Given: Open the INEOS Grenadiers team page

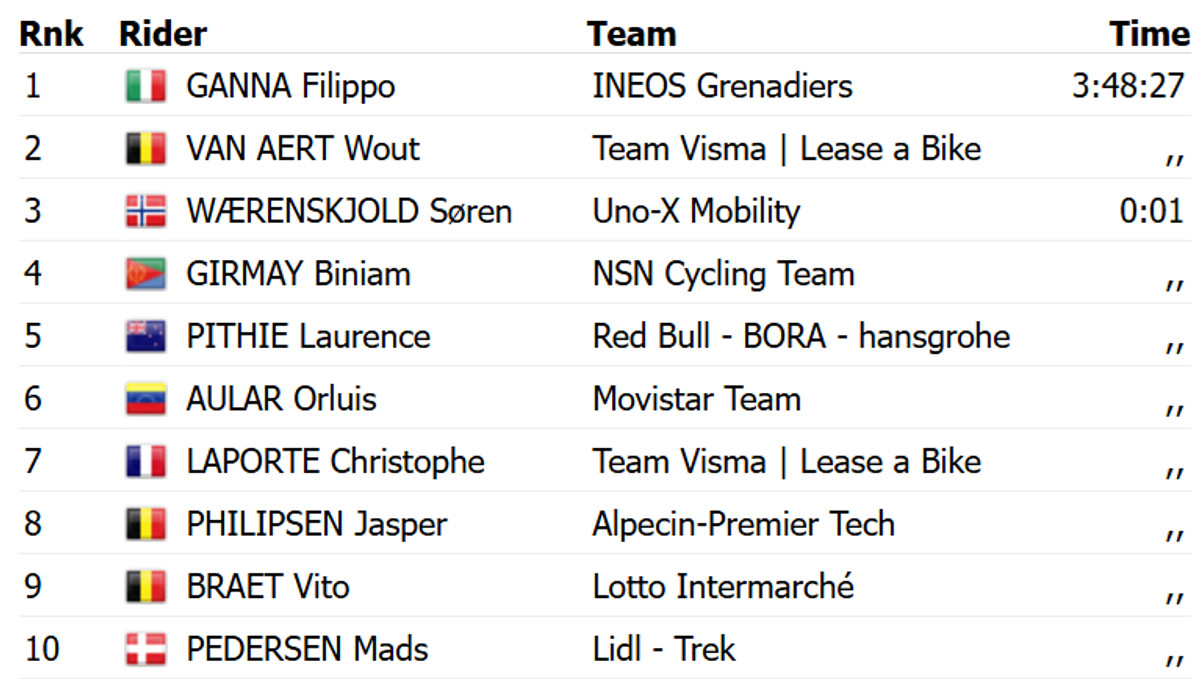Looking at the screenshot, I should click(x=722, y=87).
